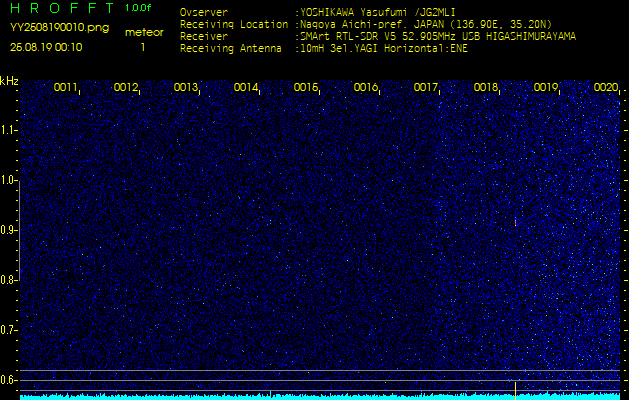Click the 0020 time marker
This screenshot has width=629, height=400.
[605, 87]
